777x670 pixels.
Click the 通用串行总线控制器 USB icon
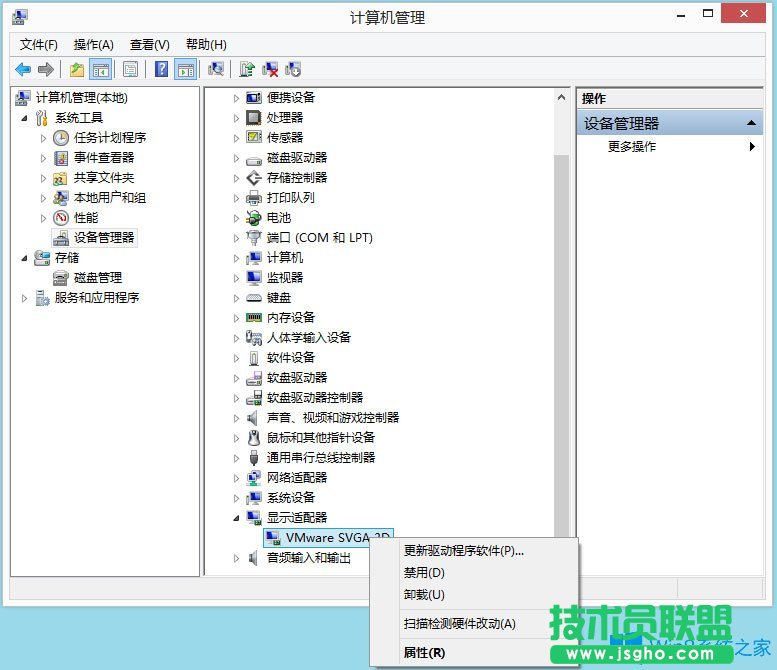click(x=254, y=457)
